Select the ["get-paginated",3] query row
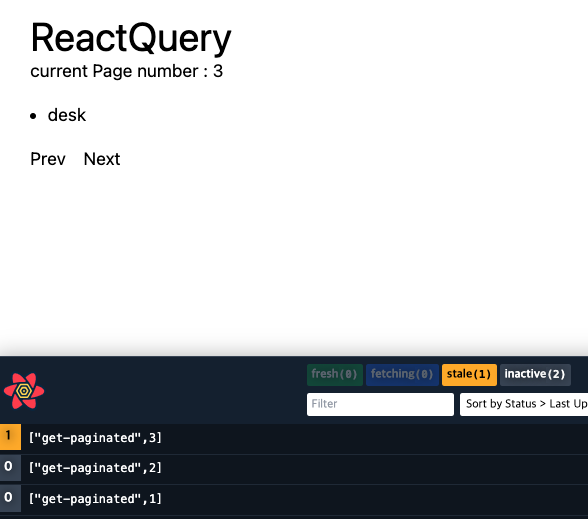588x519 pixels. click(x=294, y=438)
